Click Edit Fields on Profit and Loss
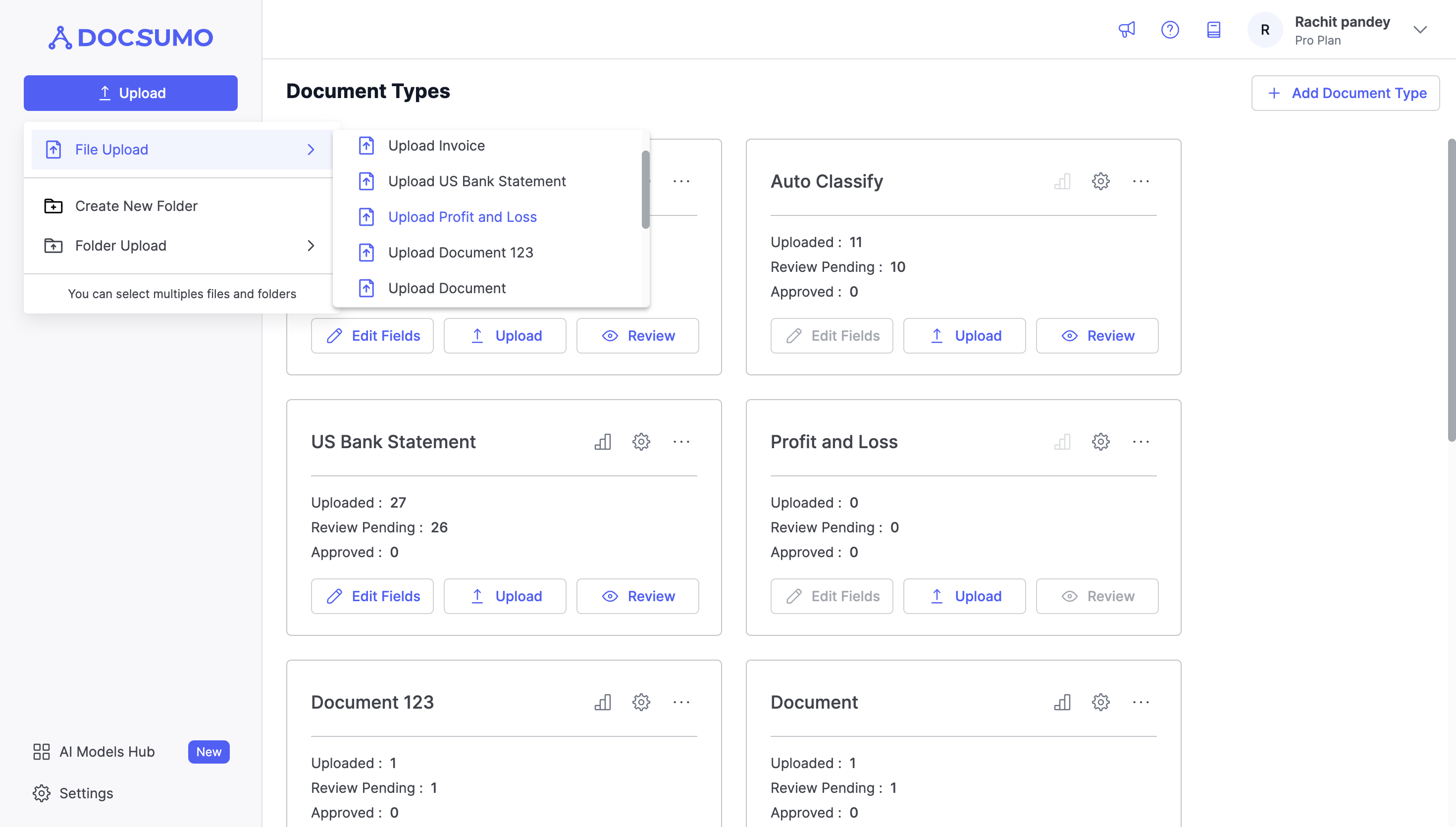 pos(832,596)
